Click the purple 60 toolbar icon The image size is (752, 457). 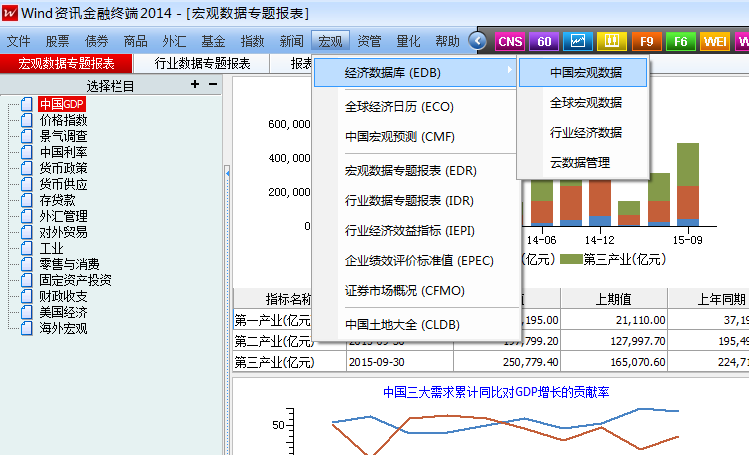tap(544, 41)
